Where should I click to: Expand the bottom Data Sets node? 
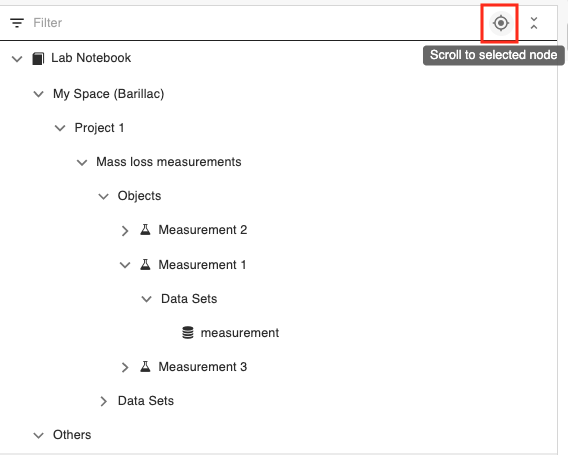[x=104, y=401]
